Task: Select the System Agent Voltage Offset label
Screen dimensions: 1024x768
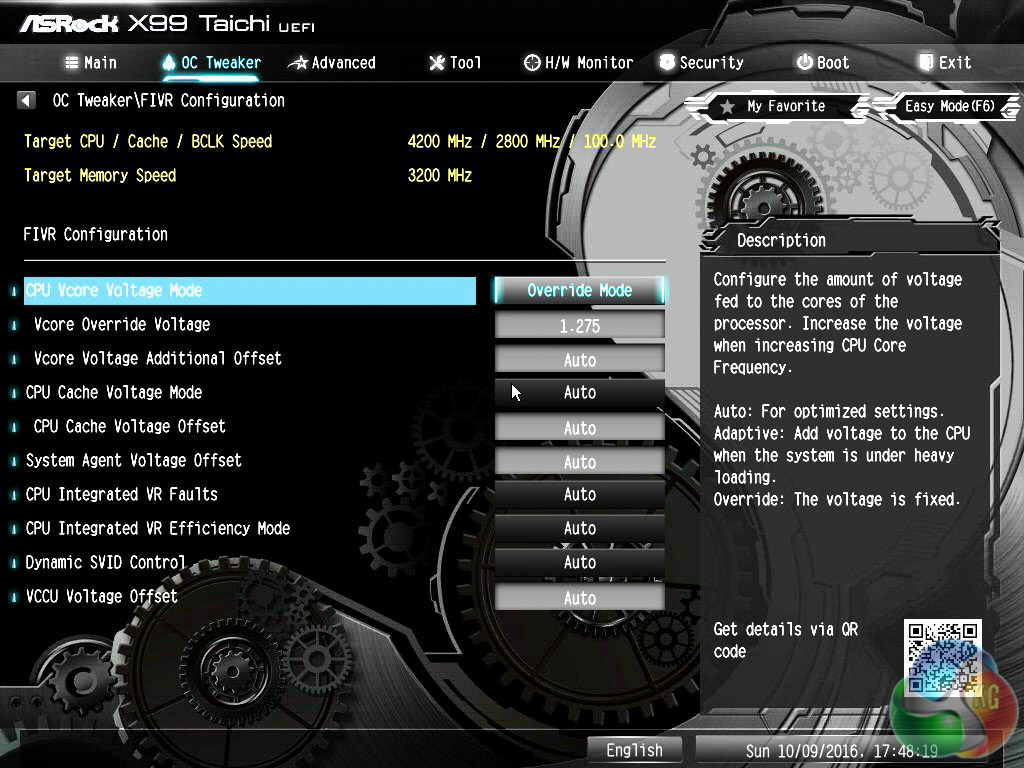Action: [133, 460]
